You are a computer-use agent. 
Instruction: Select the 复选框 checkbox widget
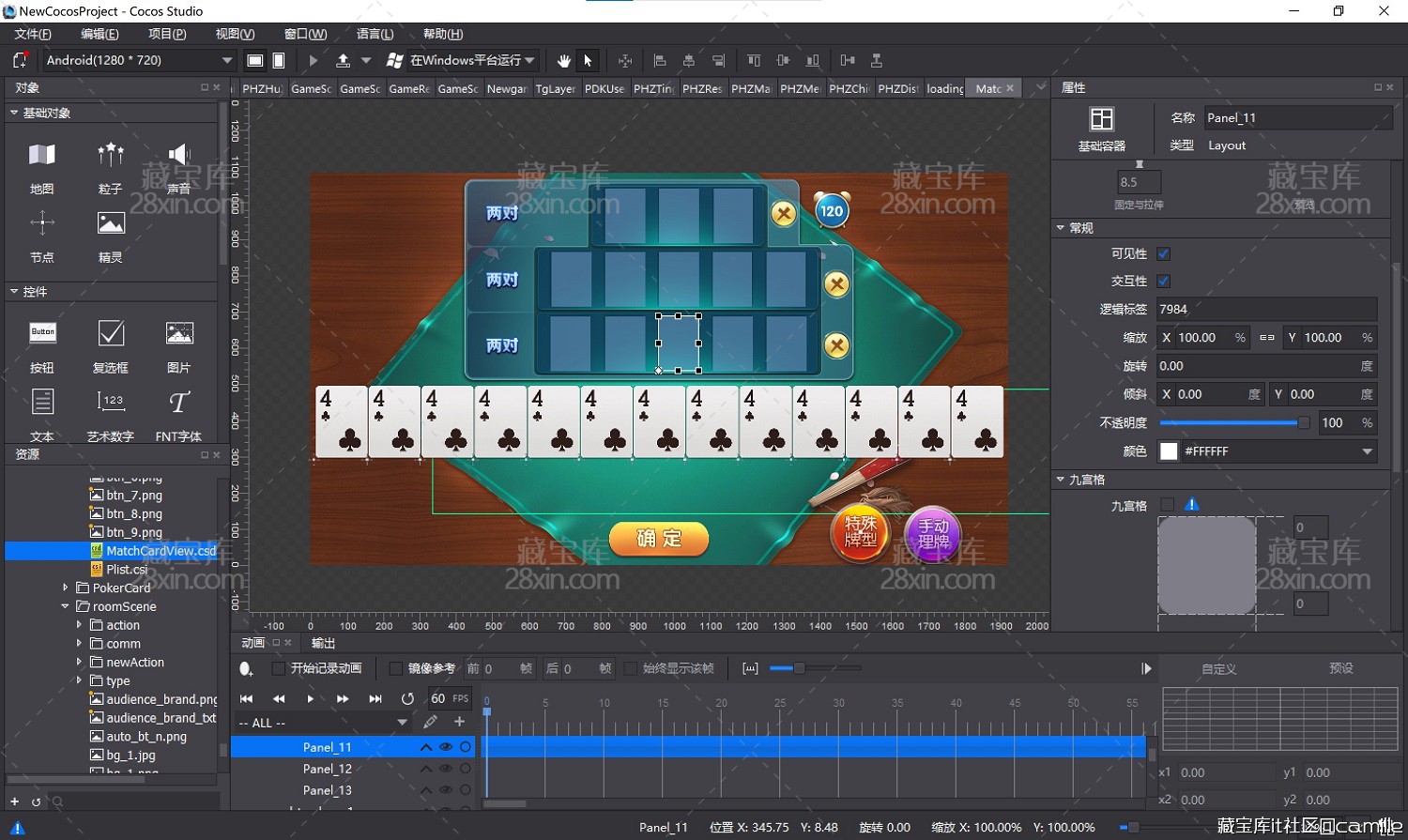click(111, 346)
